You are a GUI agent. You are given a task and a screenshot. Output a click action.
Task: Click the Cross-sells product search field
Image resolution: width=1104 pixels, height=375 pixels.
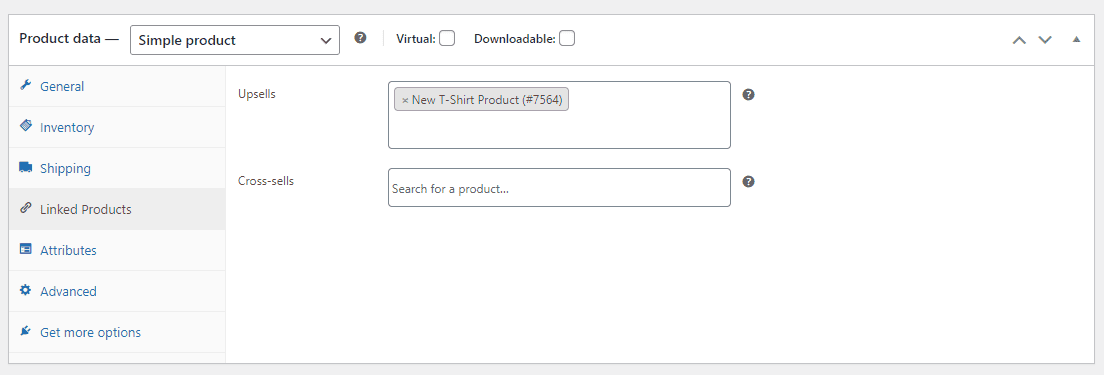[x=559, y=188]
